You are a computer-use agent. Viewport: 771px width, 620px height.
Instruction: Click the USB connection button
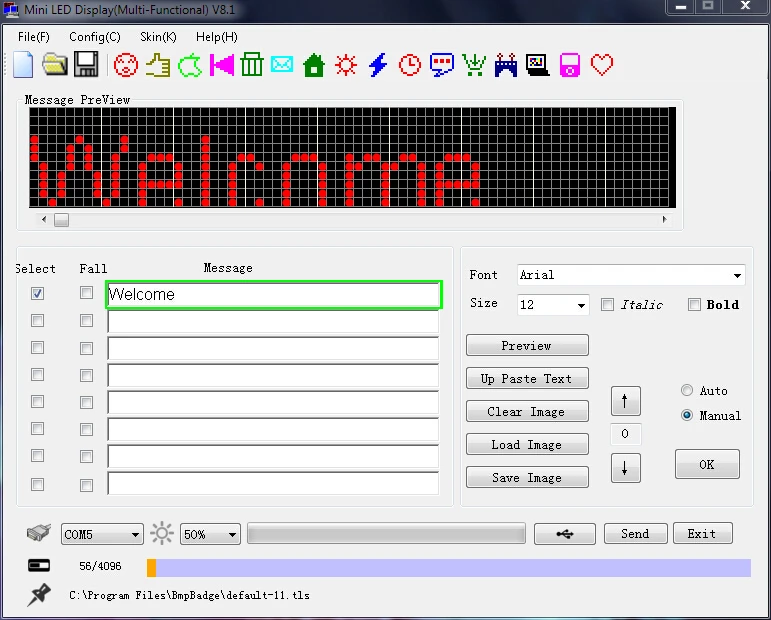point(565,533)
